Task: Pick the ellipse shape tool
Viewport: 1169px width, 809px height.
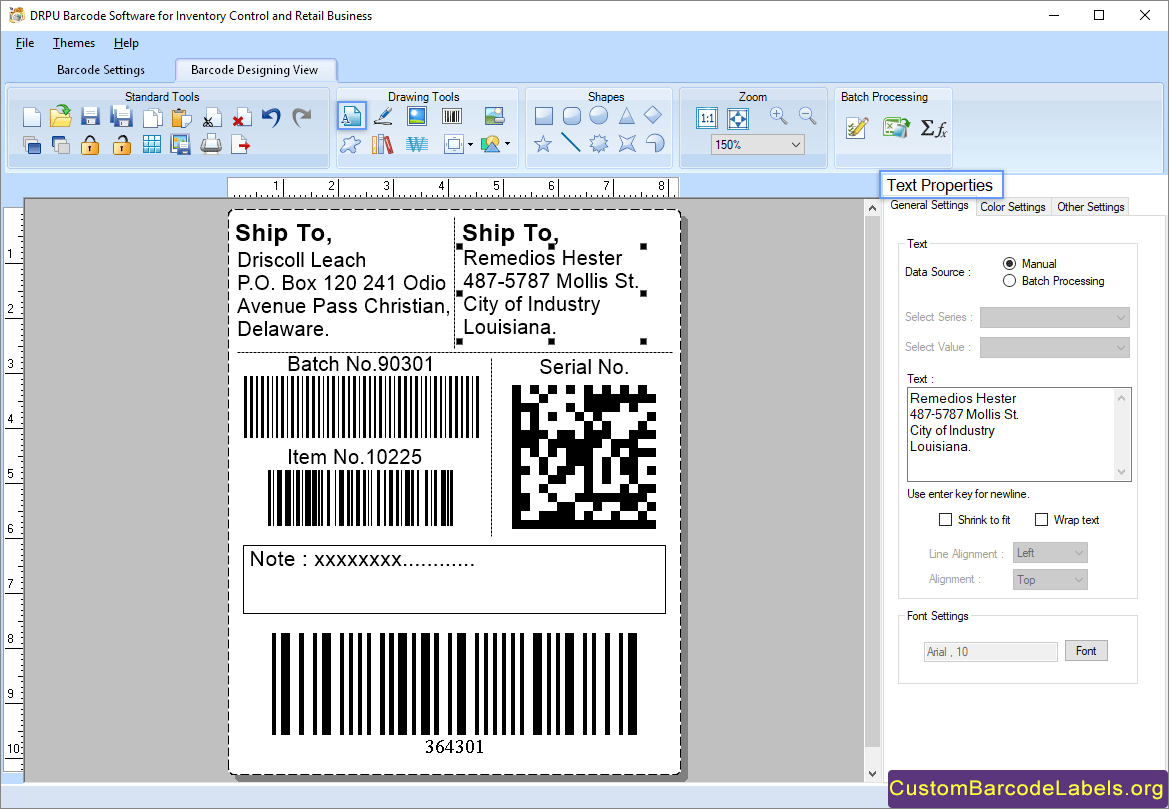Action: 599,116
